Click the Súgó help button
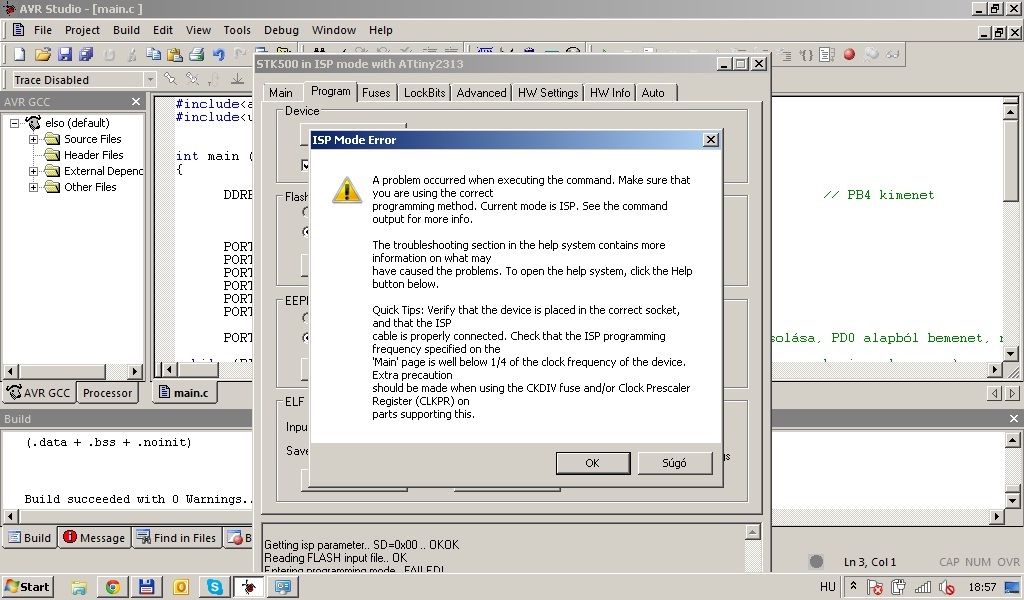 point(675,463)
